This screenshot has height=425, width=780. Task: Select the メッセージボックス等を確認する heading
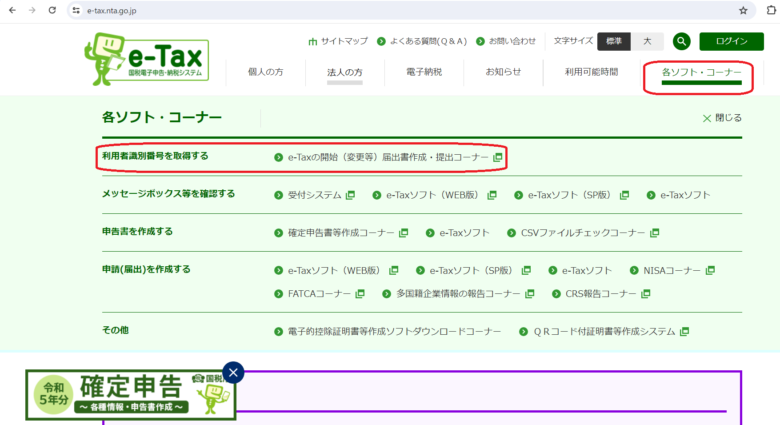pos(169,194)
